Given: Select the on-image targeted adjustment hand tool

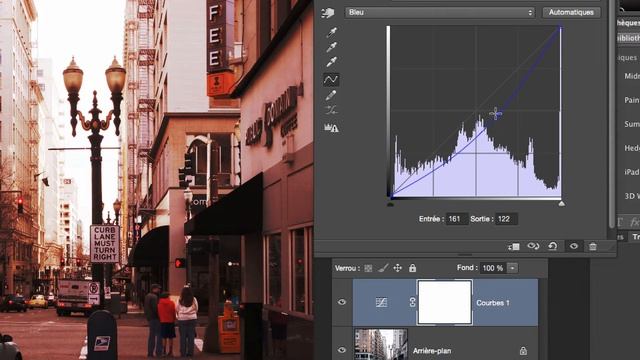Looking at the screenshot, I should click(328, 13).
